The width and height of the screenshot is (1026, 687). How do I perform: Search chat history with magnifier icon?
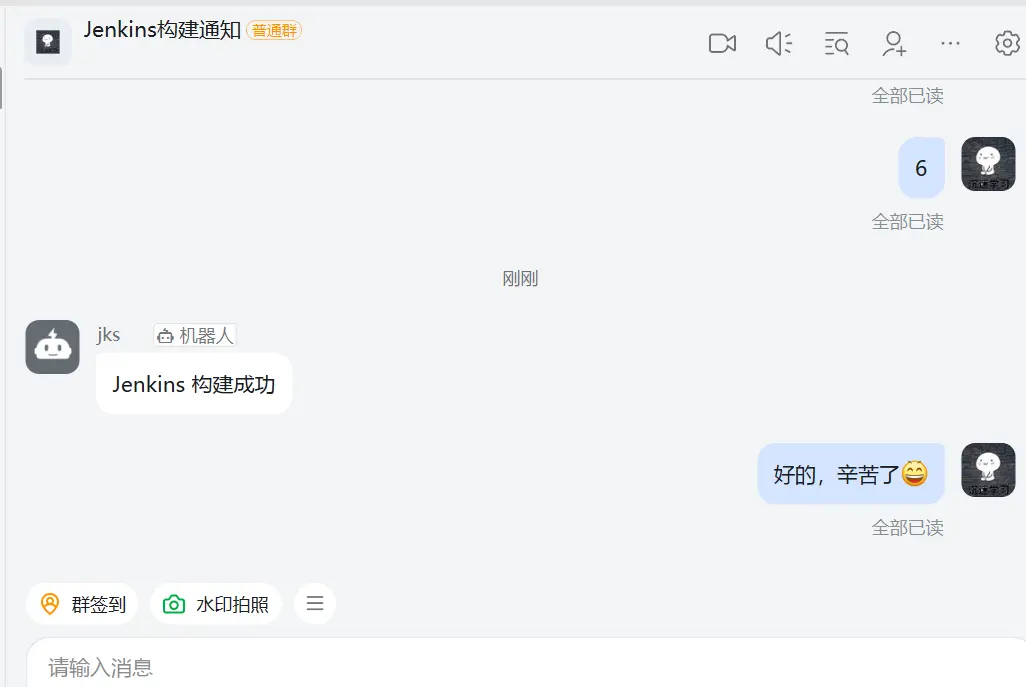tap(836, 44)
